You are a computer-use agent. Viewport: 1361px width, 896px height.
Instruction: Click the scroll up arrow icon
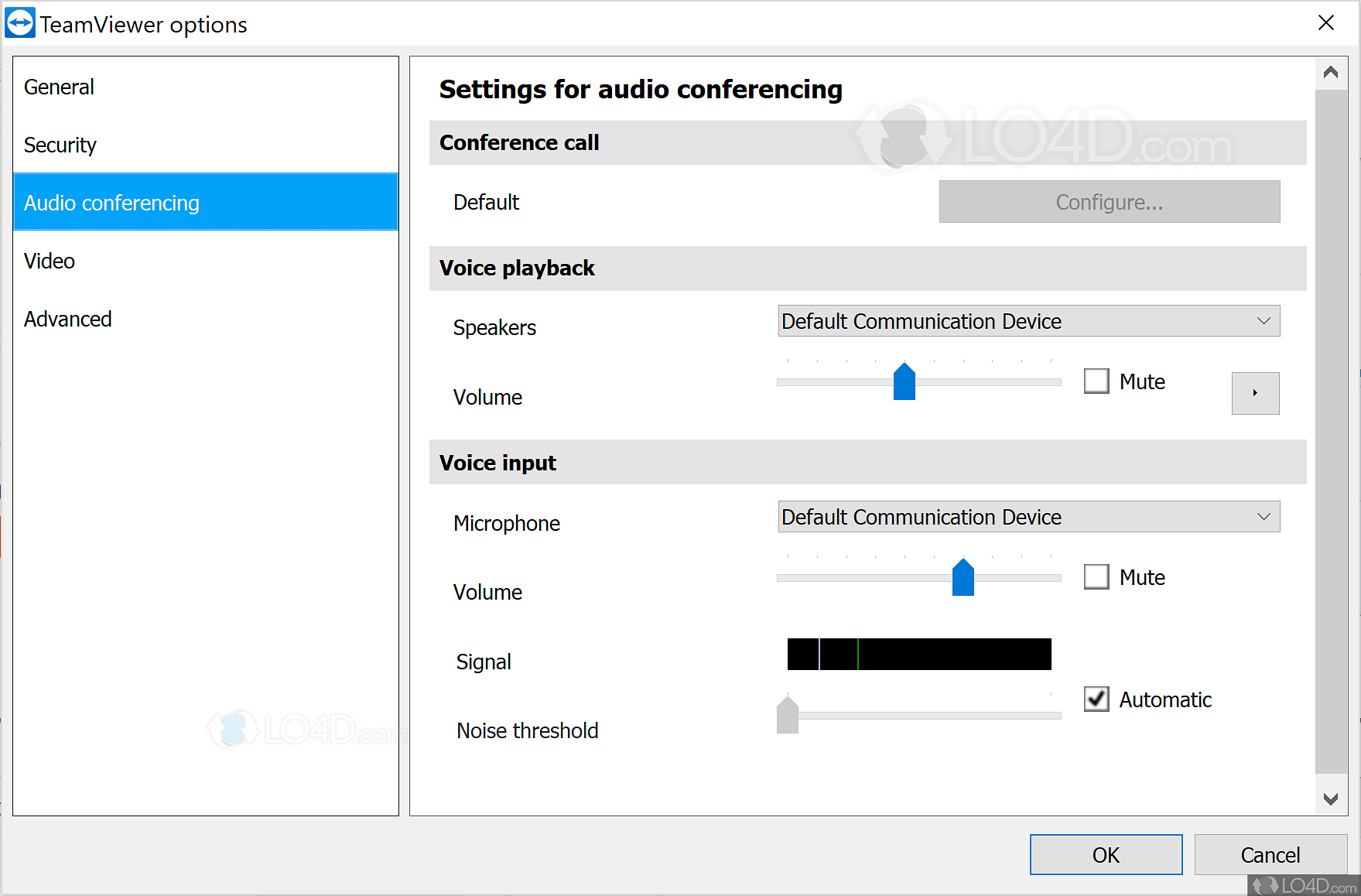[1330, 73]
